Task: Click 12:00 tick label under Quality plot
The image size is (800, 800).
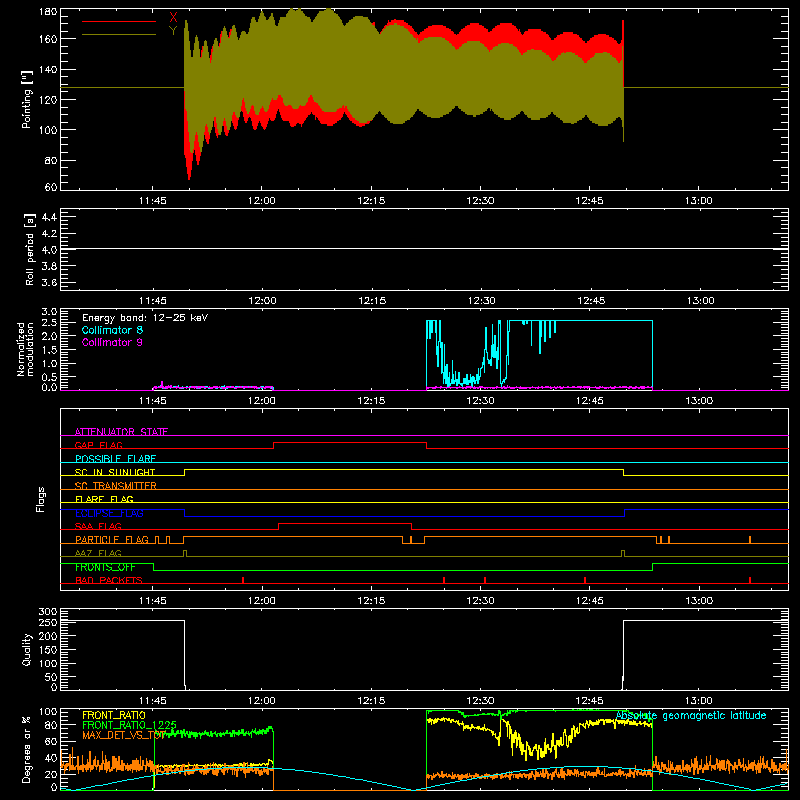Action: coord(262,701)
